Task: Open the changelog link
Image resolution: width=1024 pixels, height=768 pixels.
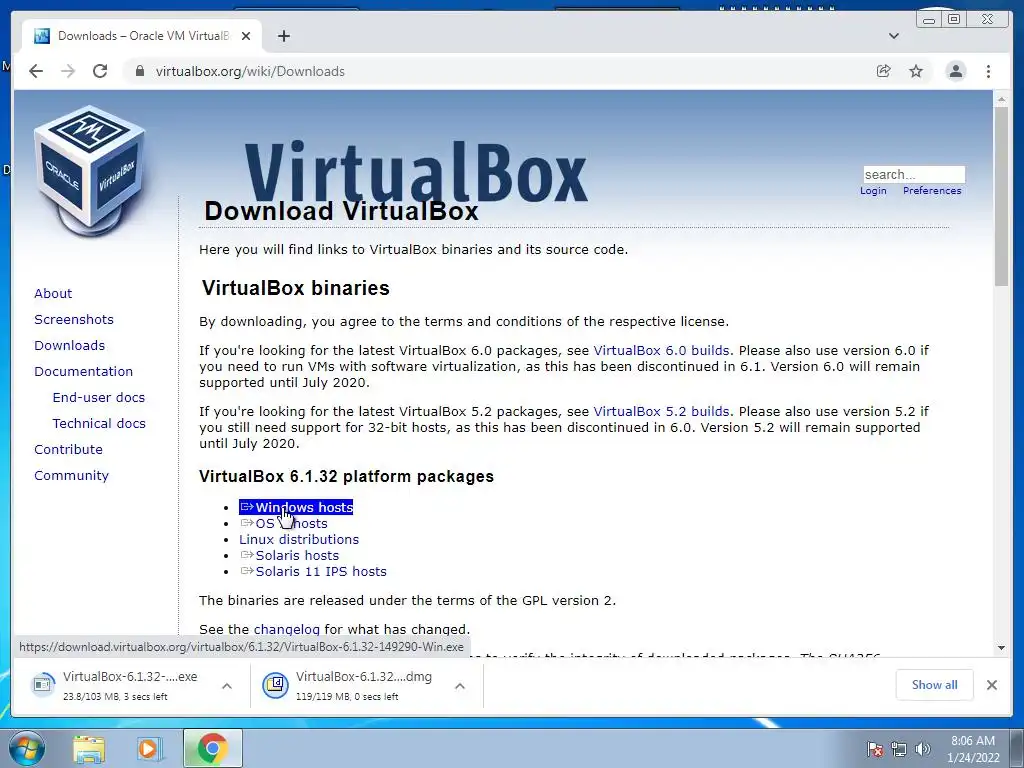Action: tap(287, 630)
